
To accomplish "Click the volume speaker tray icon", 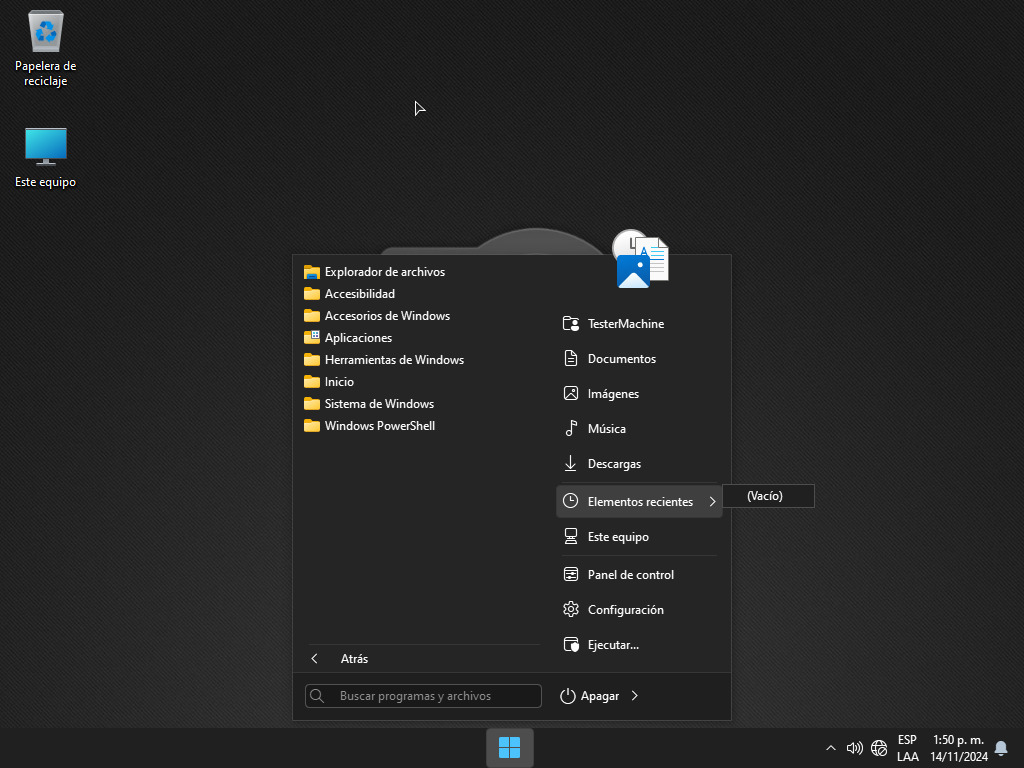I will (854, 748).
